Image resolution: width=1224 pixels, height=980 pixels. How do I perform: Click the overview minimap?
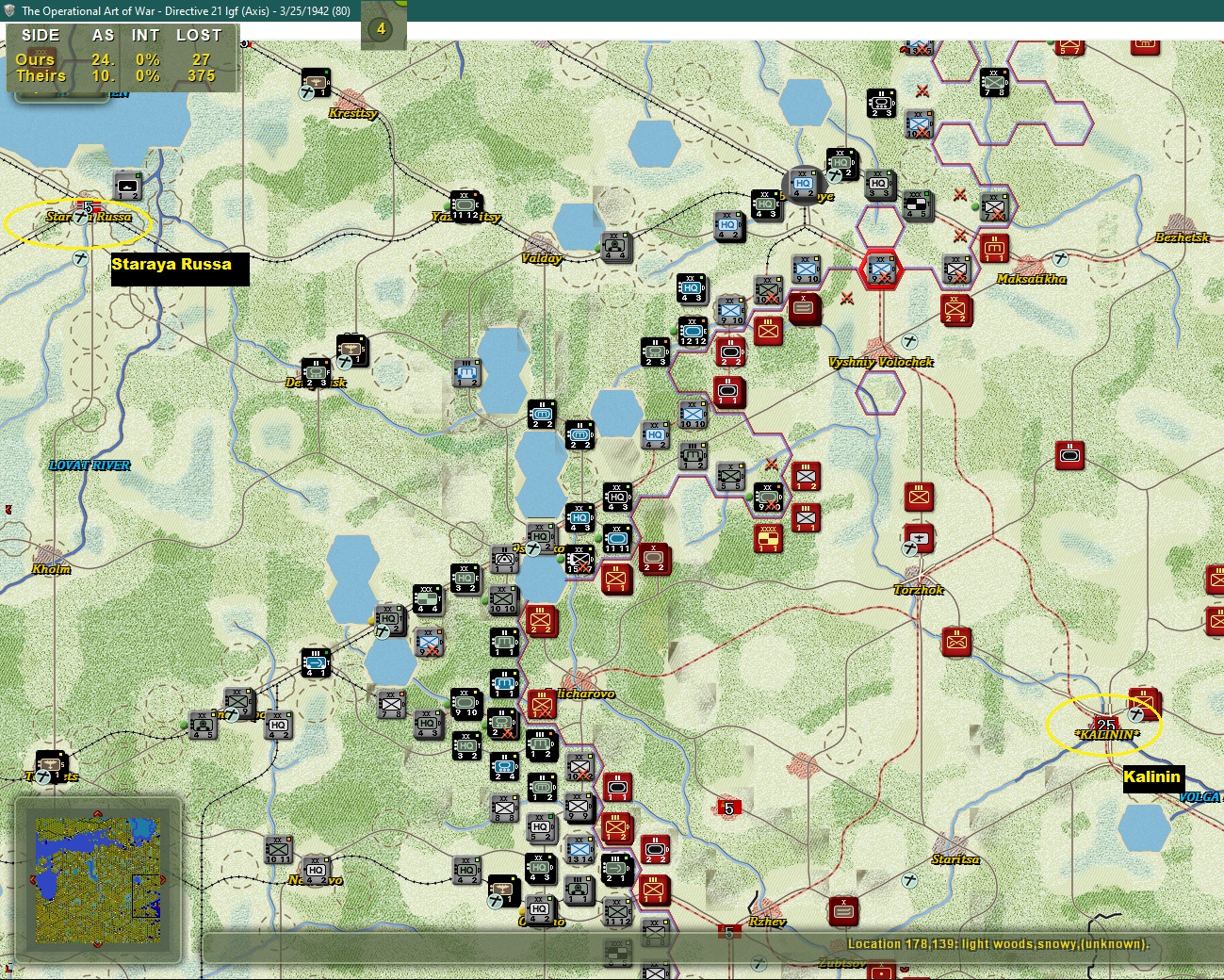point(98,880)
